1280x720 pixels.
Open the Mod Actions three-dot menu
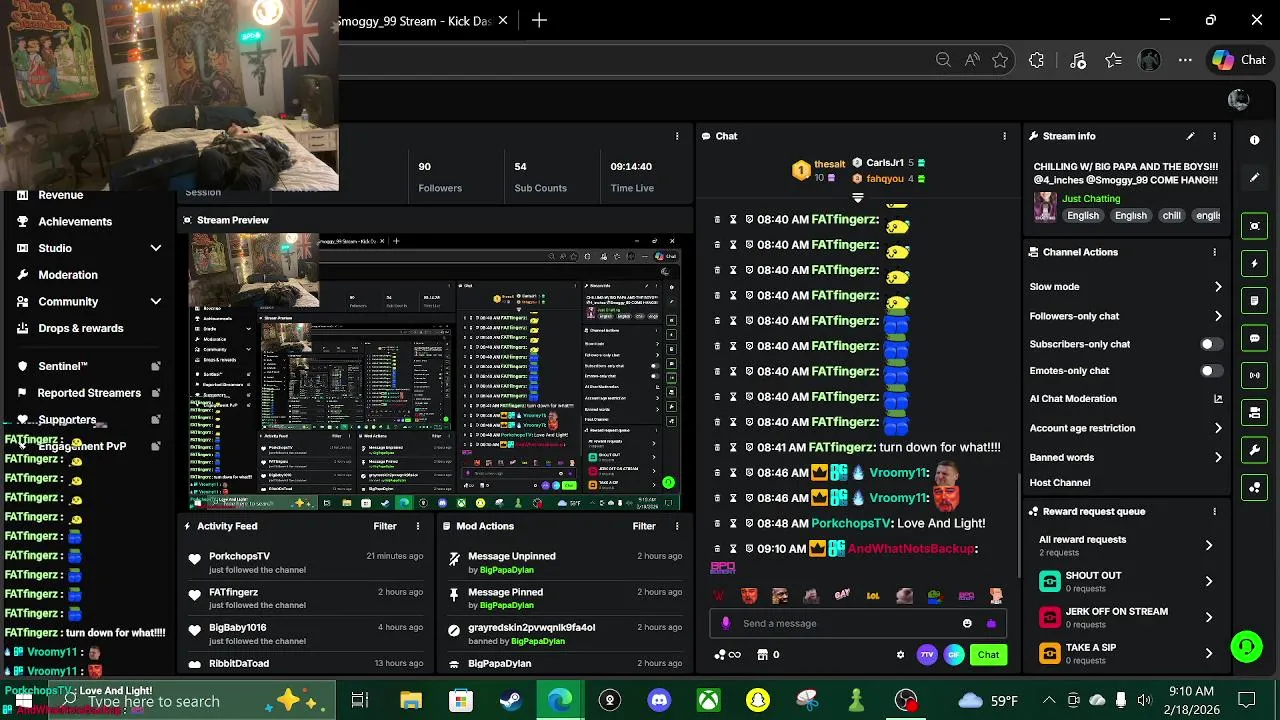click(x=677, y=526)
